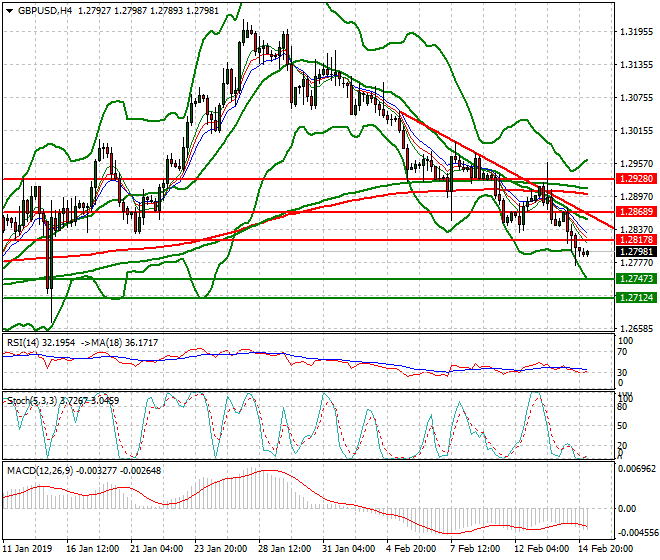Select the 1.27473 green support label
Screen dimensions: 660x560
pos(636,278)
